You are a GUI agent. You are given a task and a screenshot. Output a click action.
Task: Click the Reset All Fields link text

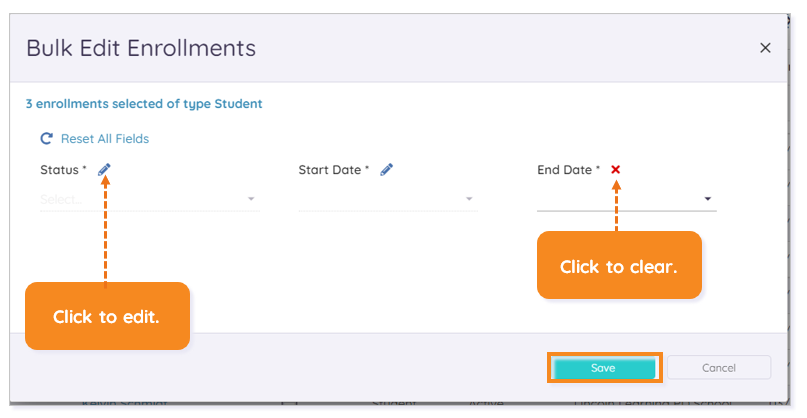click(105, 138)
